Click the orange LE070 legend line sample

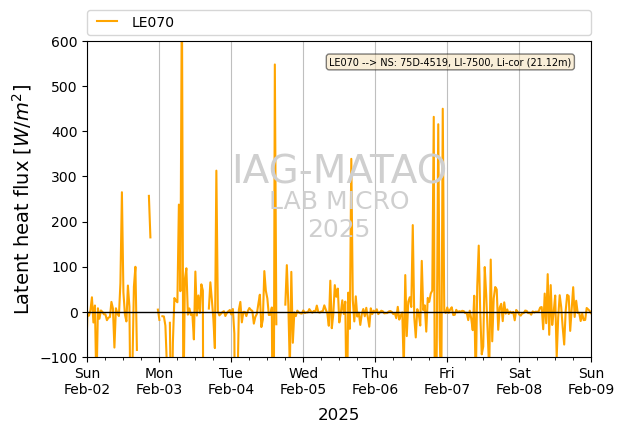click(x=107, y=22)
